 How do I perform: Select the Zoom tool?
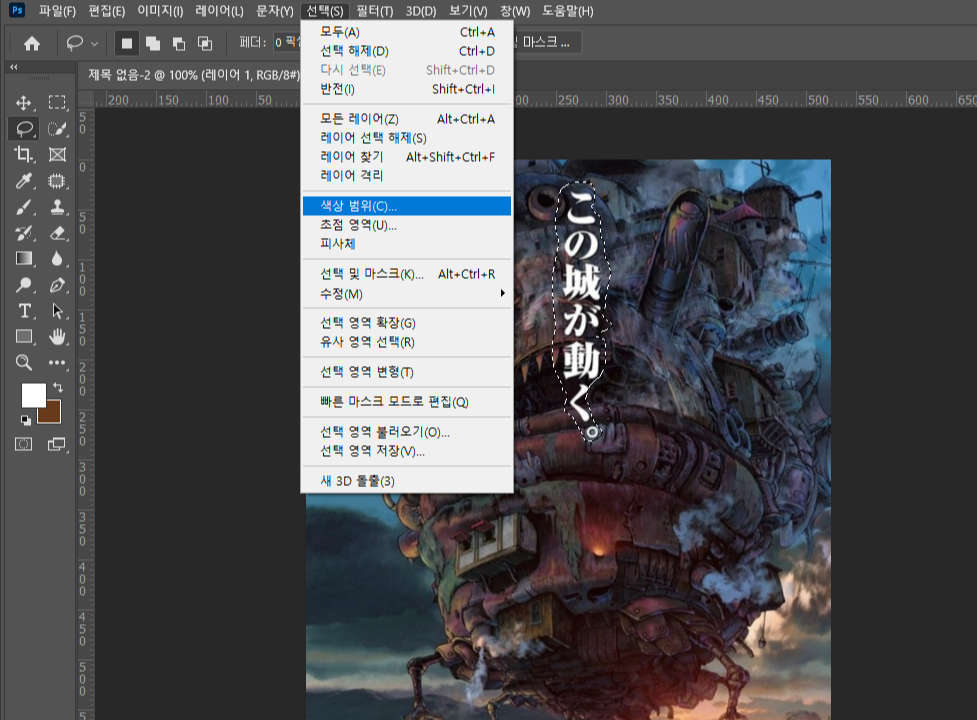(24, 362)
